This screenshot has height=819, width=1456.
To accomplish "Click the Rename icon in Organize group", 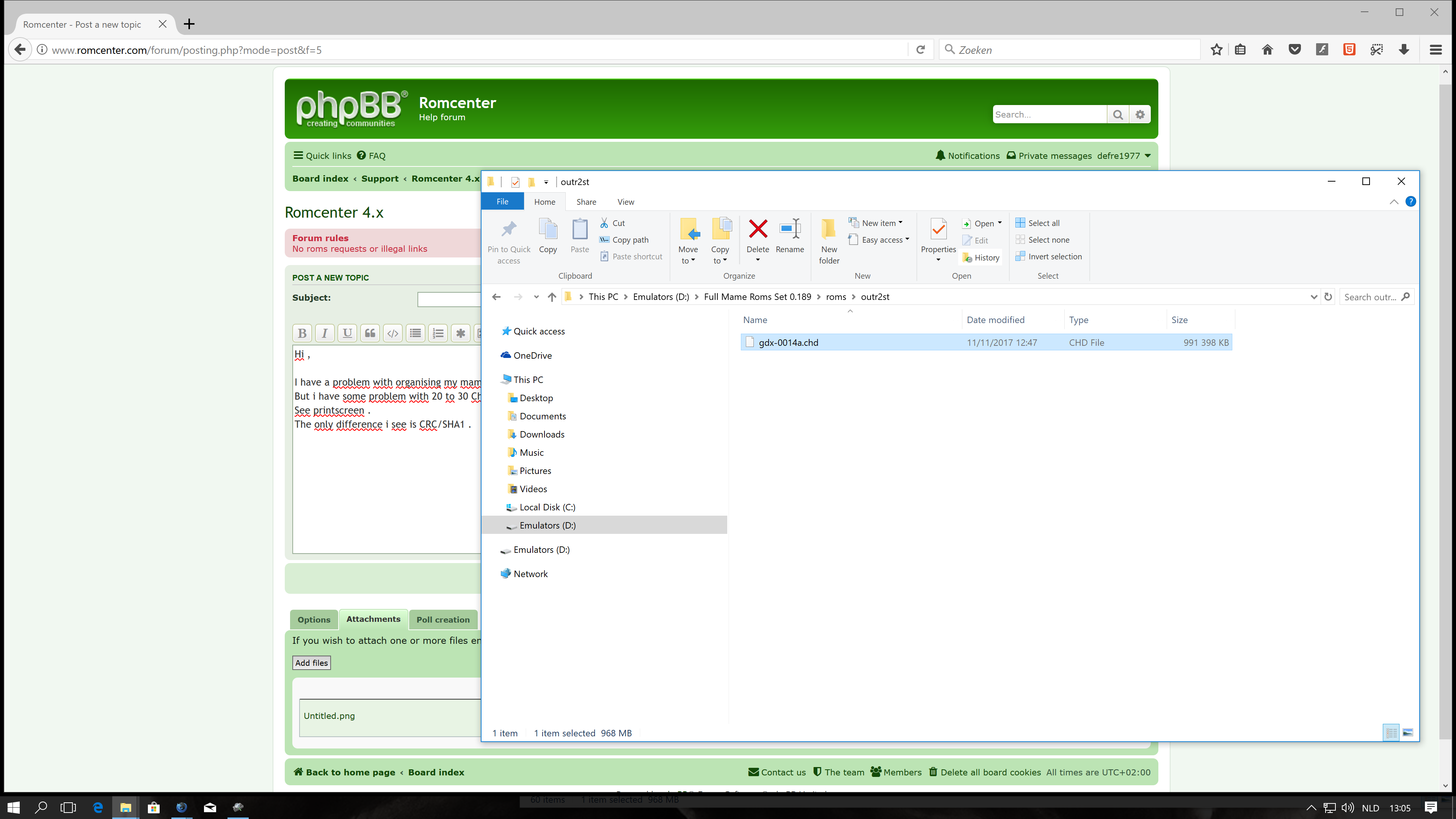I will (789, 229).
